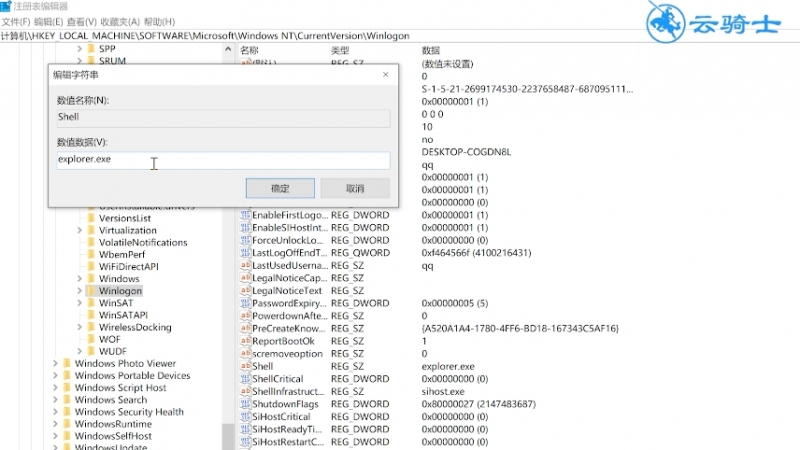Click the EnableFirstLogo... DWORD value icon
Viewport: 800px width, 450px height.
(x=245, y=215)
